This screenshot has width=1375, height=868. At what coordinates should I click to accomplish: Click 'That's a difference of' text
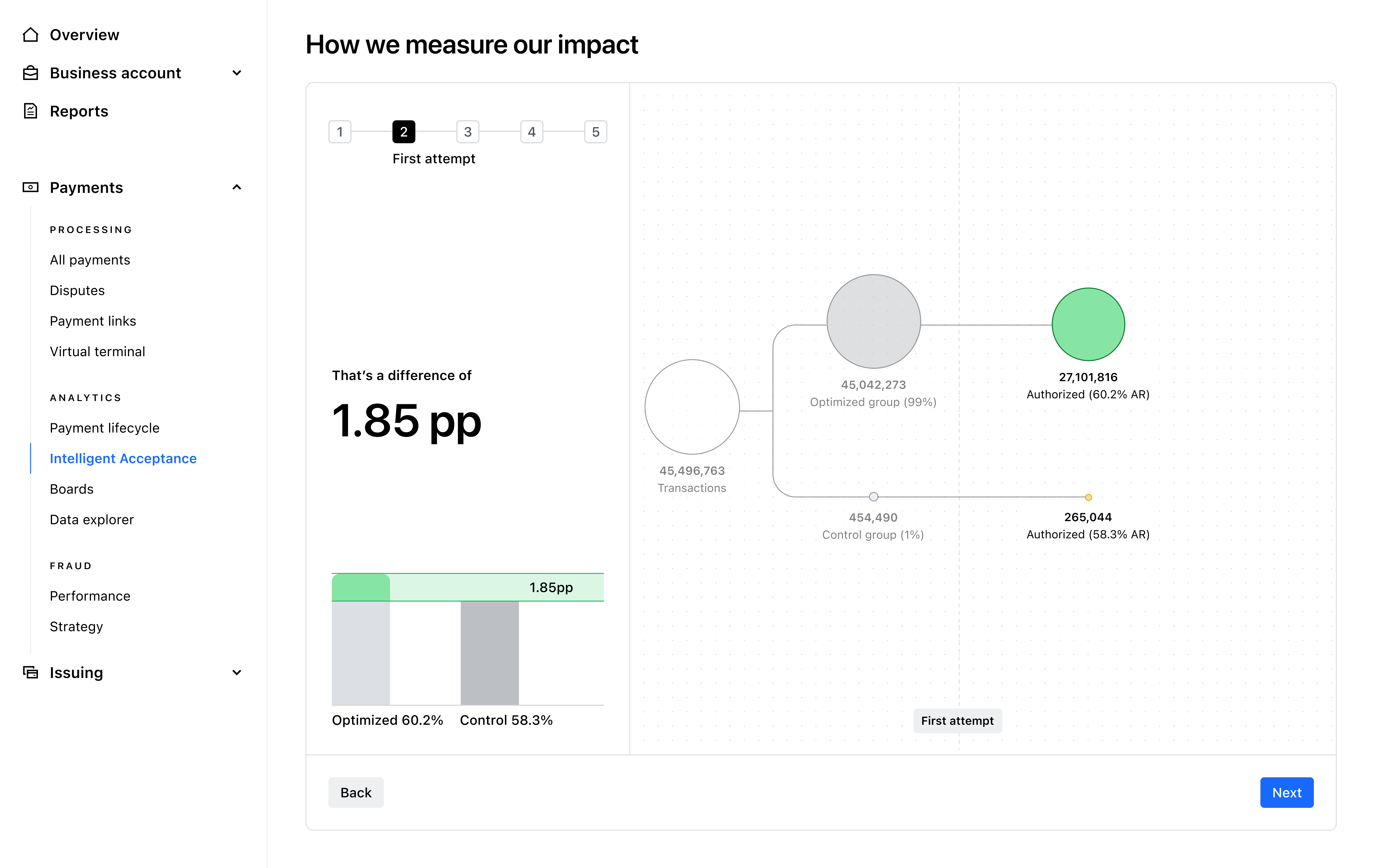click(402, 376)
